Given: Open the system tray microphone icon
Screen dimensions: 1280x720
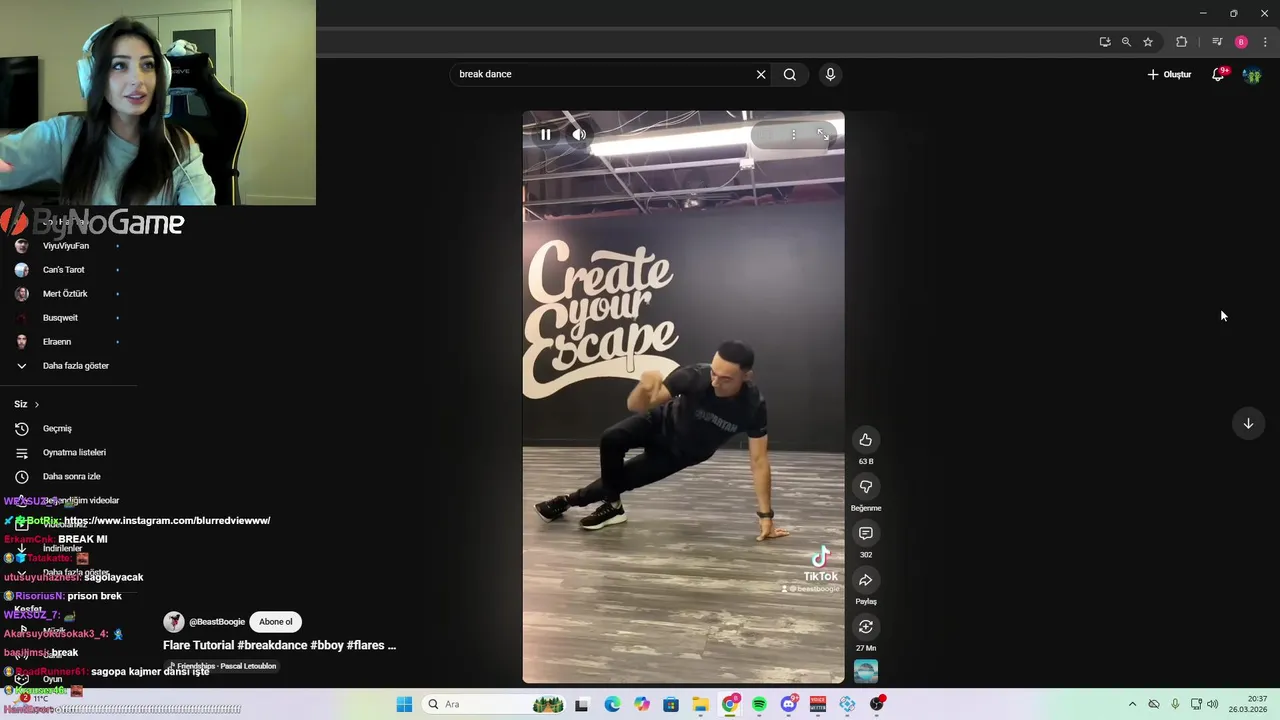Looking at the screenshot, I should [1175, 705].
